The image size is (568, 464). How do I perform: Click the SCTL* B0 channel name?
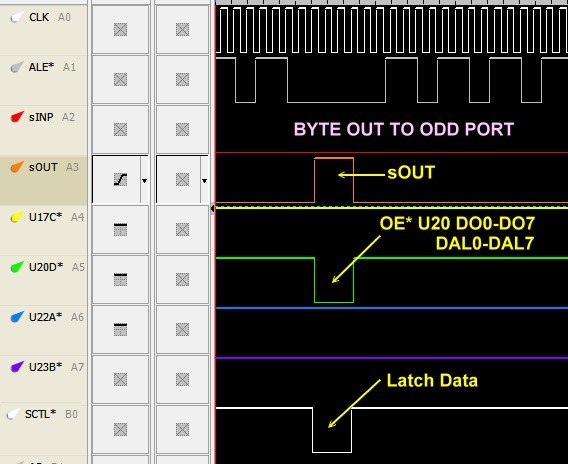click(x=40, y=414)
